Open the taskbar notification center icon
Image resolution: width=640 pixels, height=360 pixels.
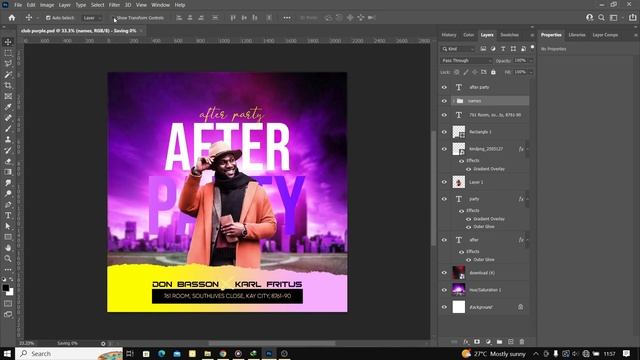point(627,353)
